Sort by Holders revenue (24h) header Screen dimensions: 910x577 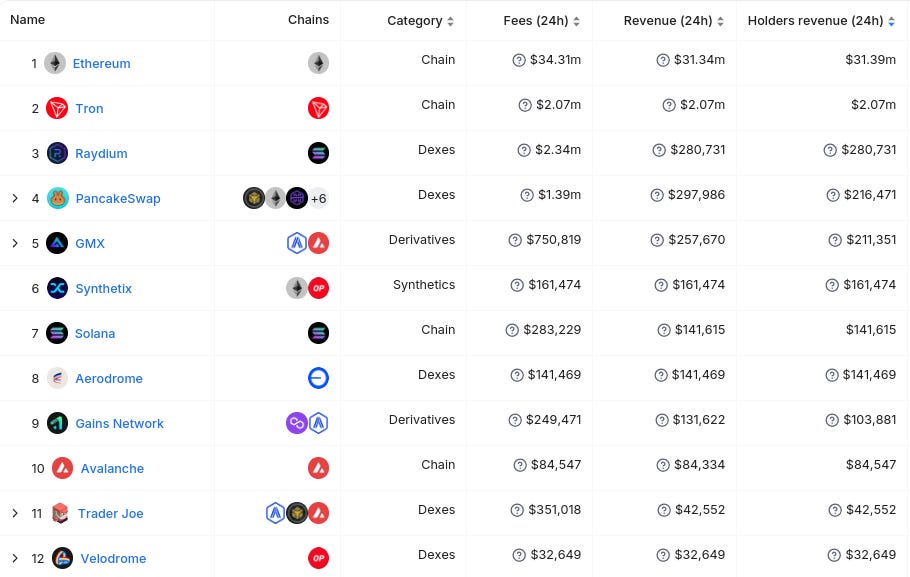821,21
